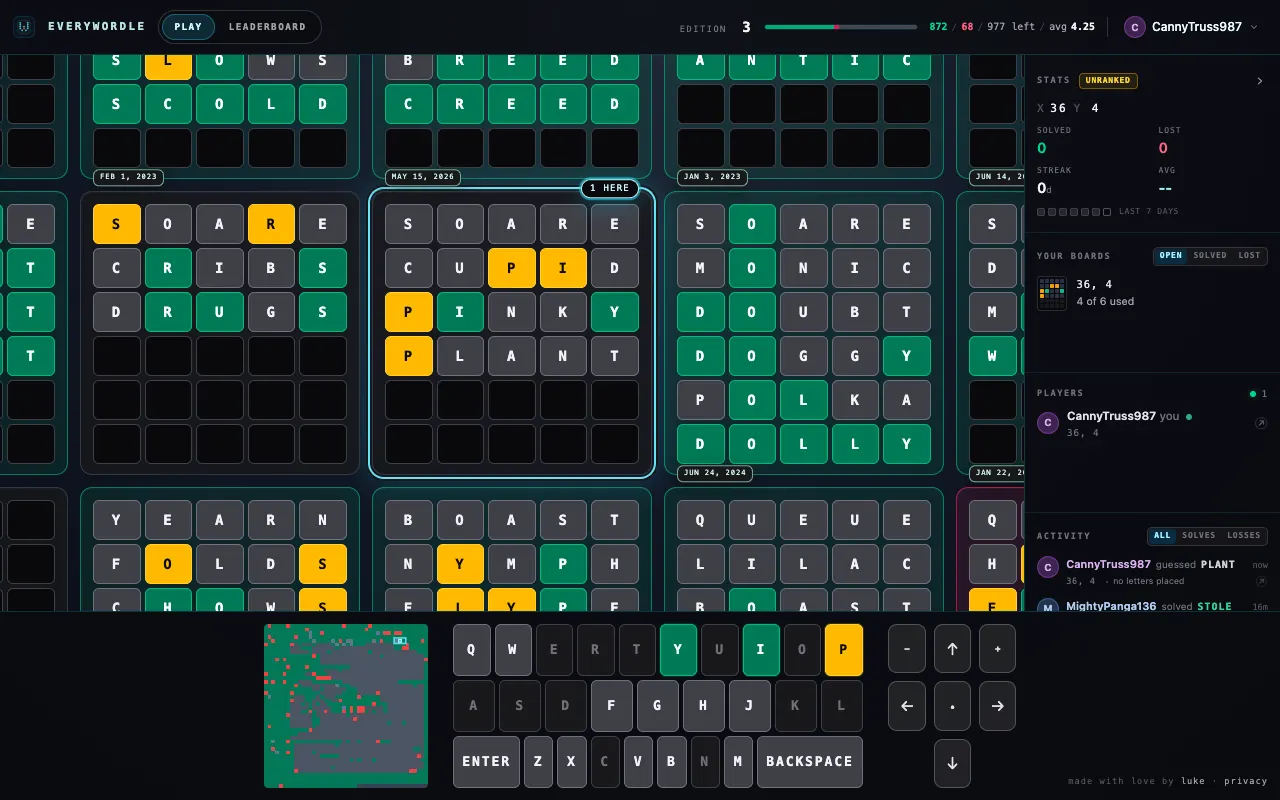Pan right using the right arrow button
Viewport: 1280px width, 800px height.
pyautogui.click(x=997, y=706)
